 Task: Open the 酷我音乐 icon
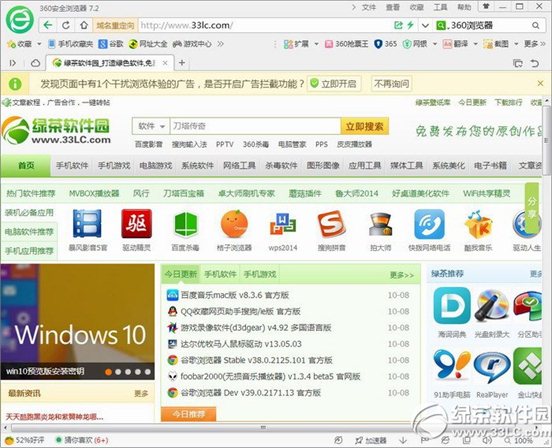tap(478, 224)
